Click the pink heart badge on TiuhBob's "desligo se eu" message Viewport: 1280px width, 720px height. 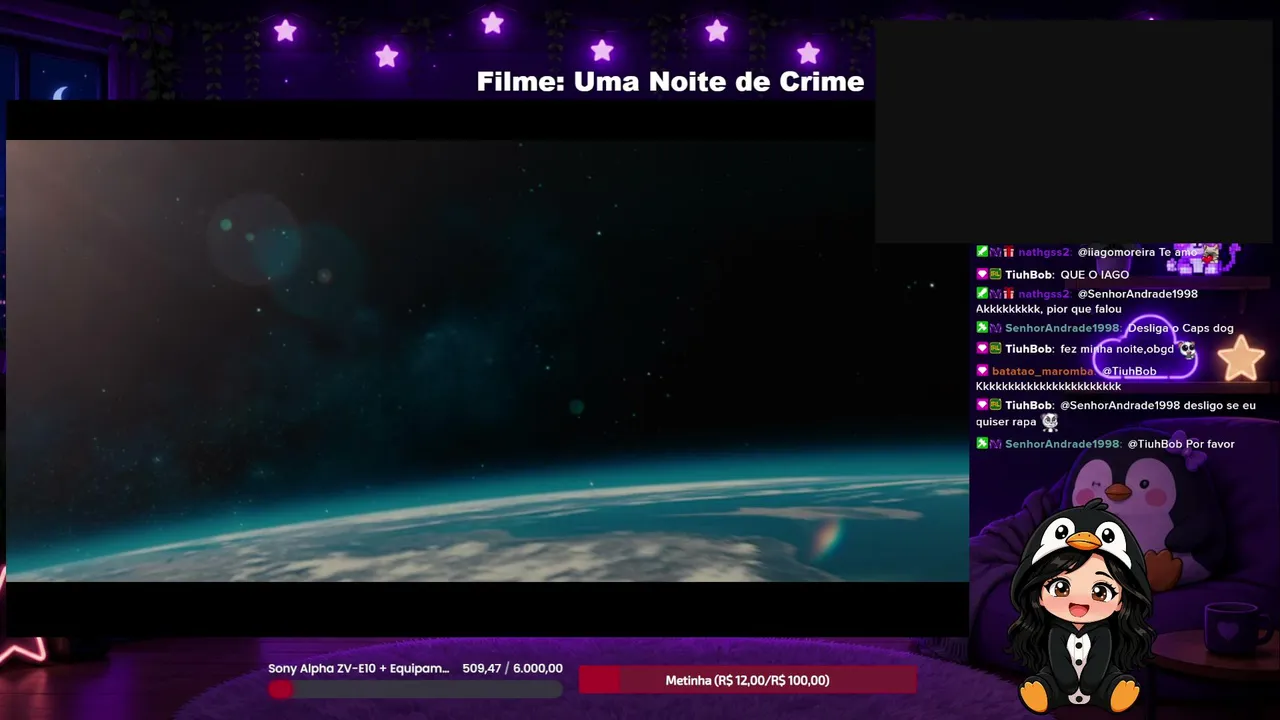(x=982, y=405)
